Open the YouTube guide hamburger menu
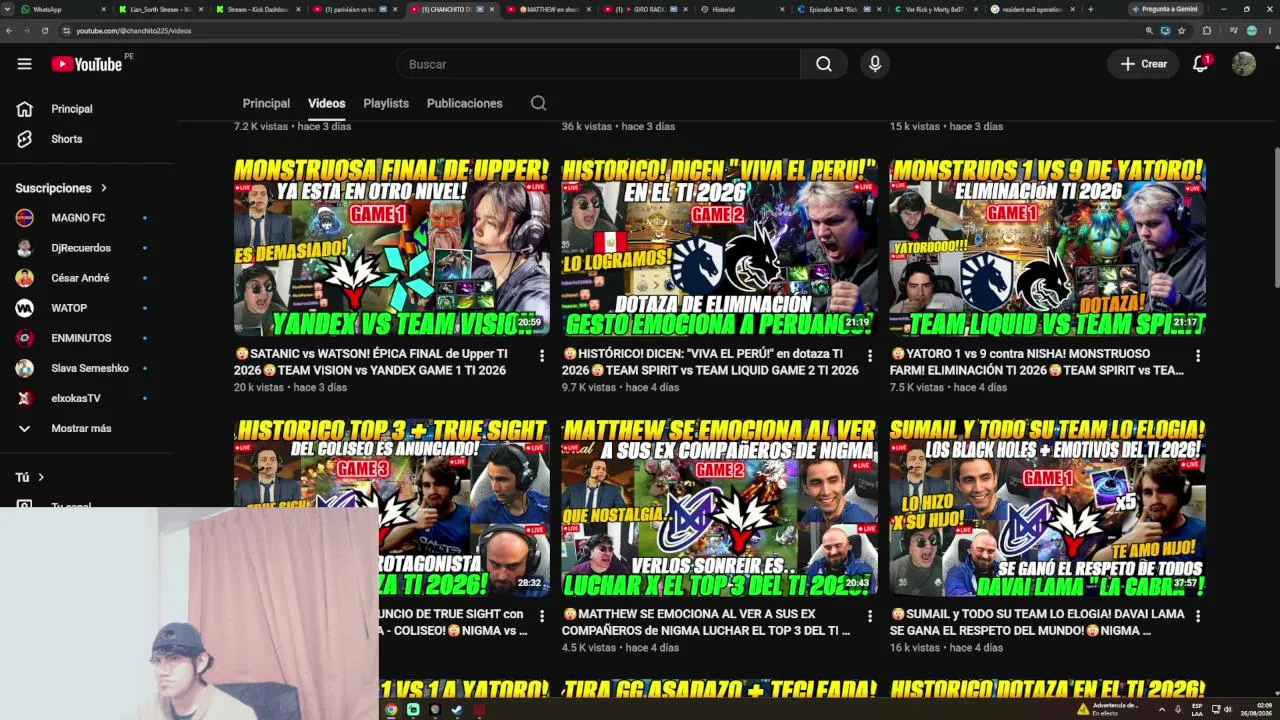 [24, 64]
